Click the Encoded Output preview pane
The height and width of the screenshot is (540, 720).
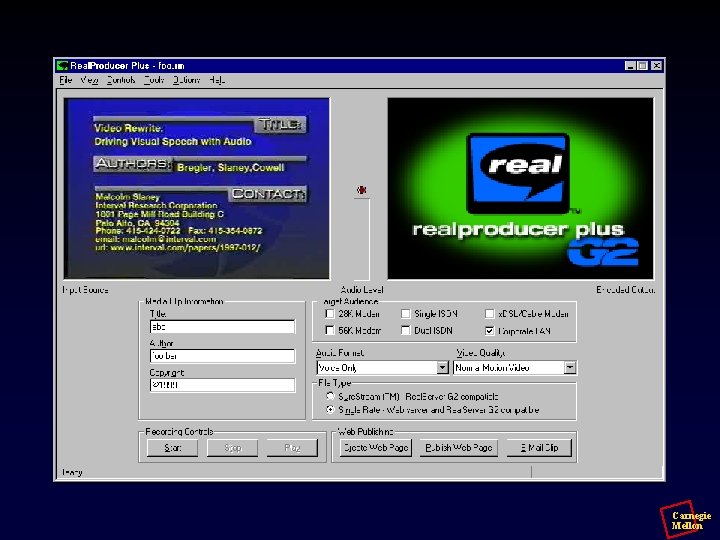(521, 188)
